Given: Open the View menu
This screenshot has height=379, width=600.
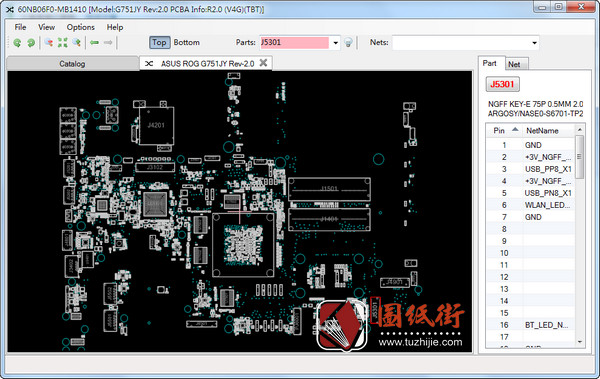Looking at the screenshot, I should (x=46, y=27).
